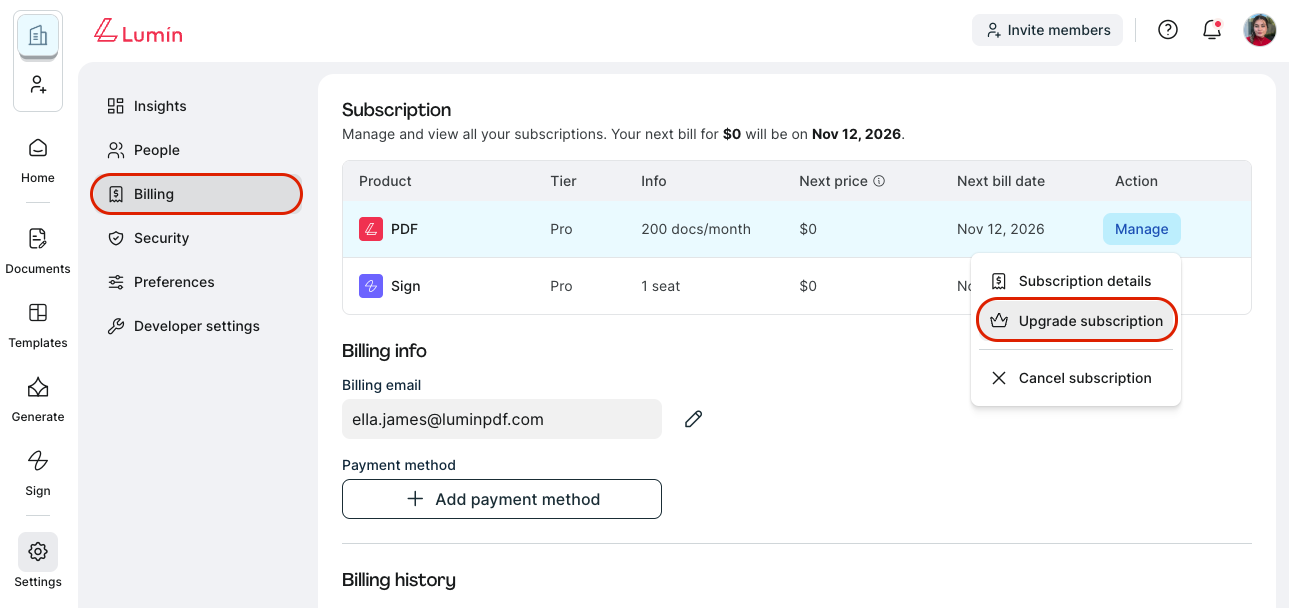Click the user profile avatar
This screenshot has height=608, width=1289.
[x=1259, y=30]
